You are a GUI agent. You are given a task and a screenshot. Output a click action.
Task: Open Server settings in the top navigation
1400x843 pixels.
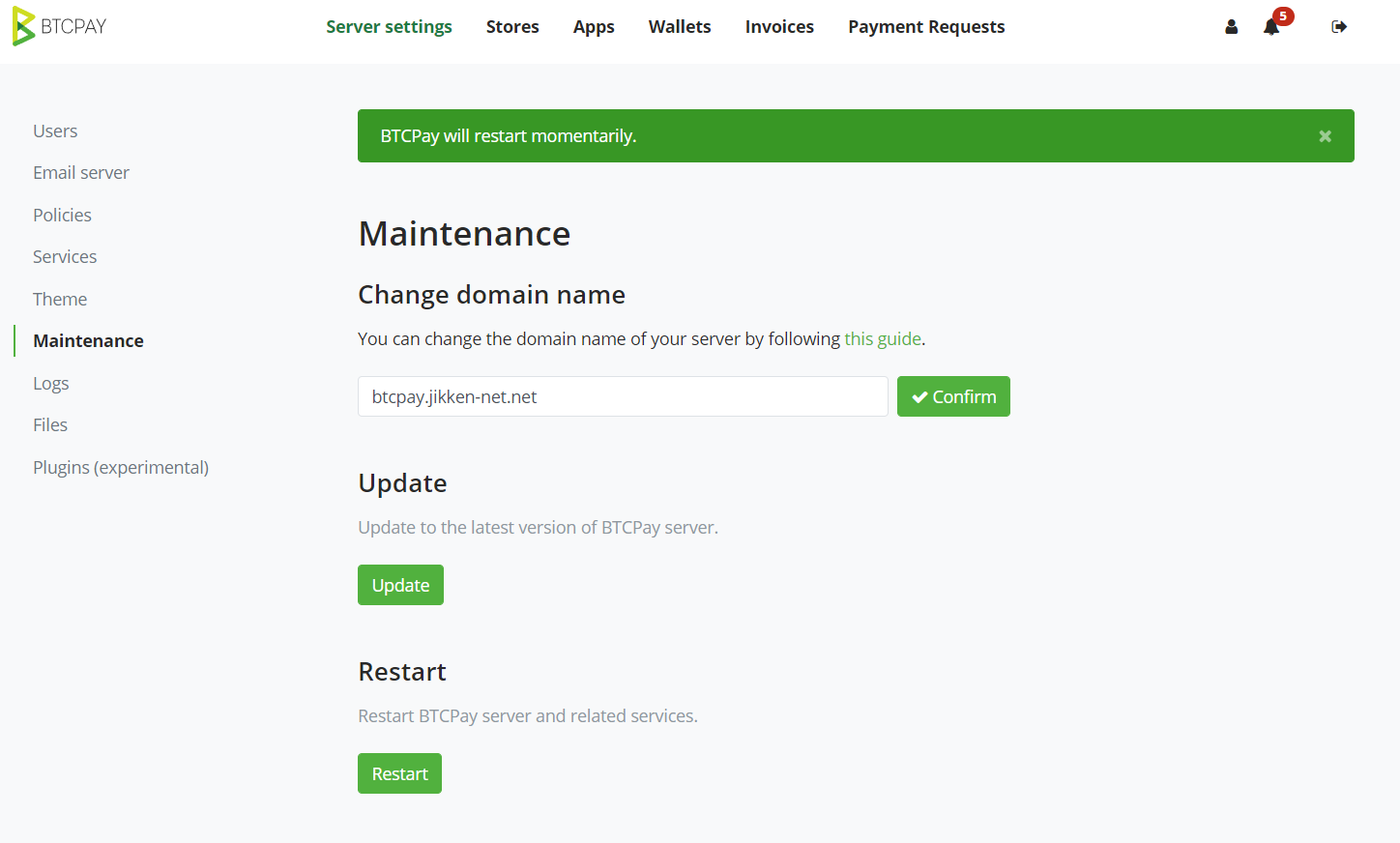[389, 27]
